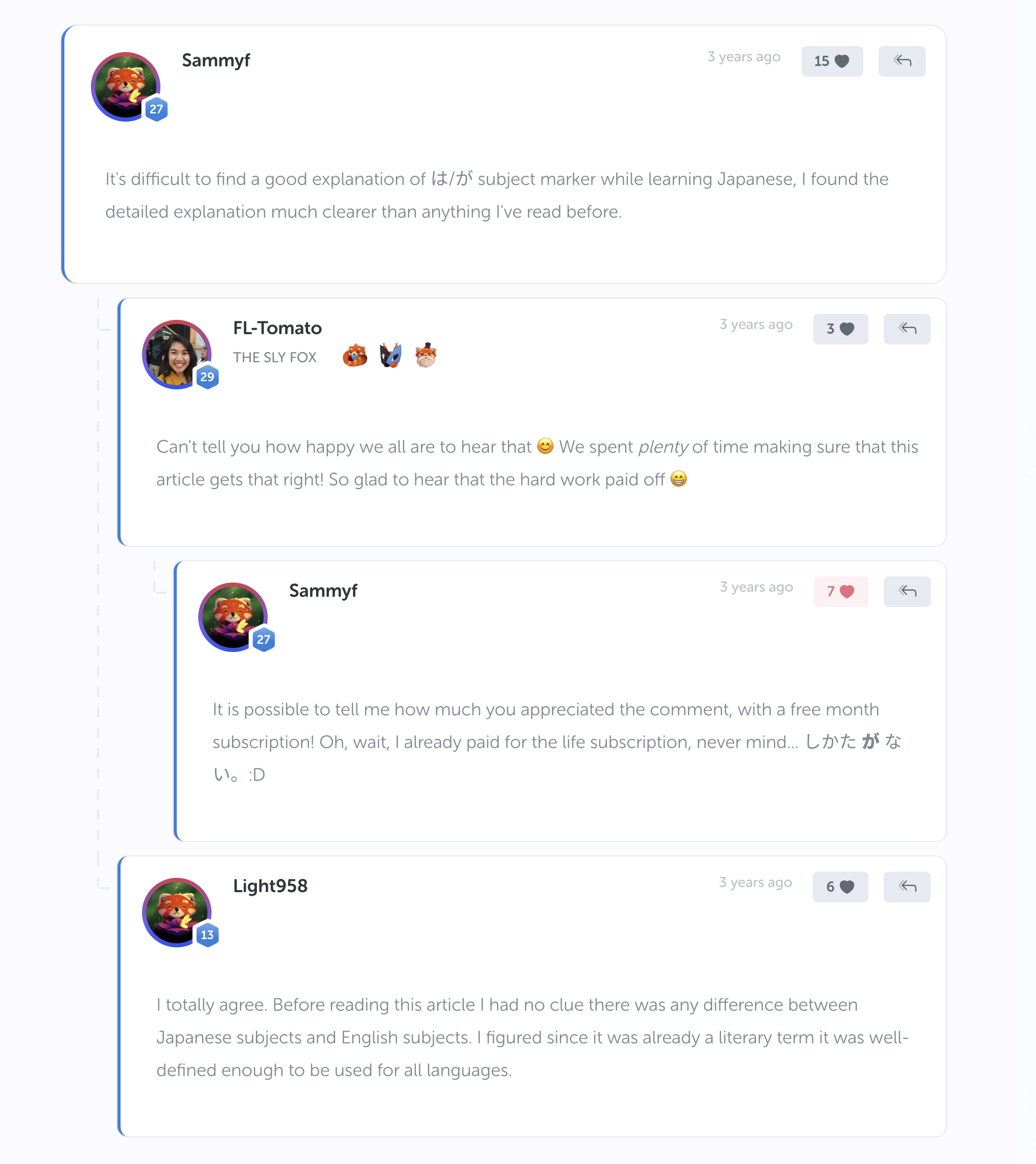The height and width of the screenshot is (1164, 1036).
Task: Reply to Sammyf's life subscription comment
Action: 906,591
